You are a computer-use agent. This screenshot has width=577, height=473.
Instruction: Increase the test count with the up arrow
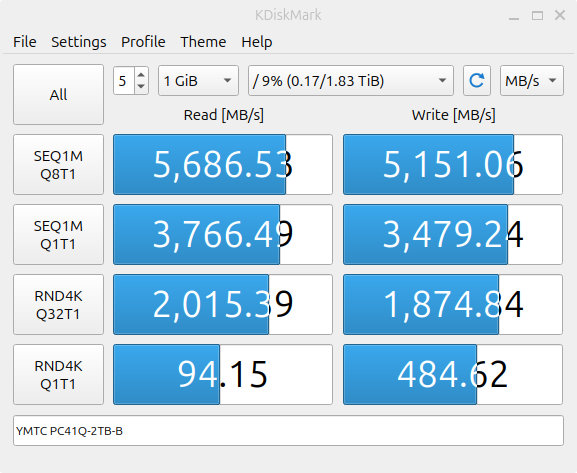coord(141,75)
